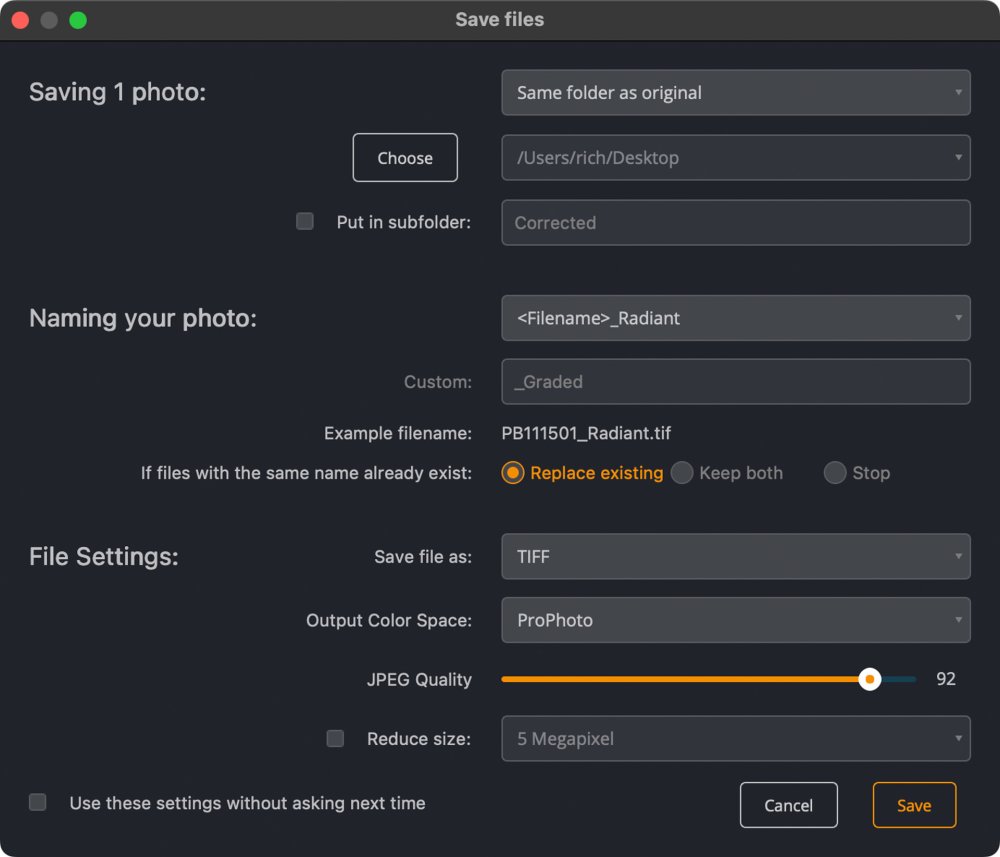Open the 'Same folder as original' destination dropdown
Image resolution: width=1000 pixels, height=857 pixels.
(735, 93)
